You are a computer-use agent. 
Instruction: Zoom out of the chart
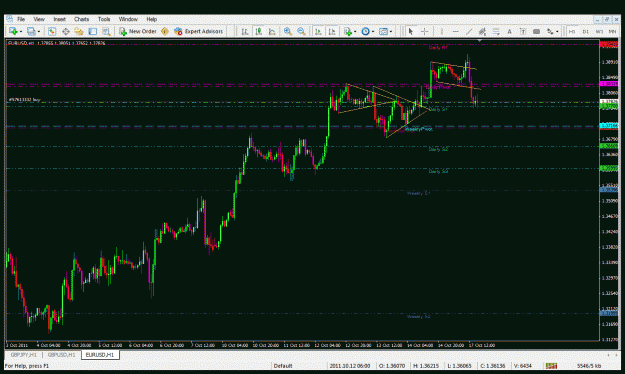[x=301, y=31]
